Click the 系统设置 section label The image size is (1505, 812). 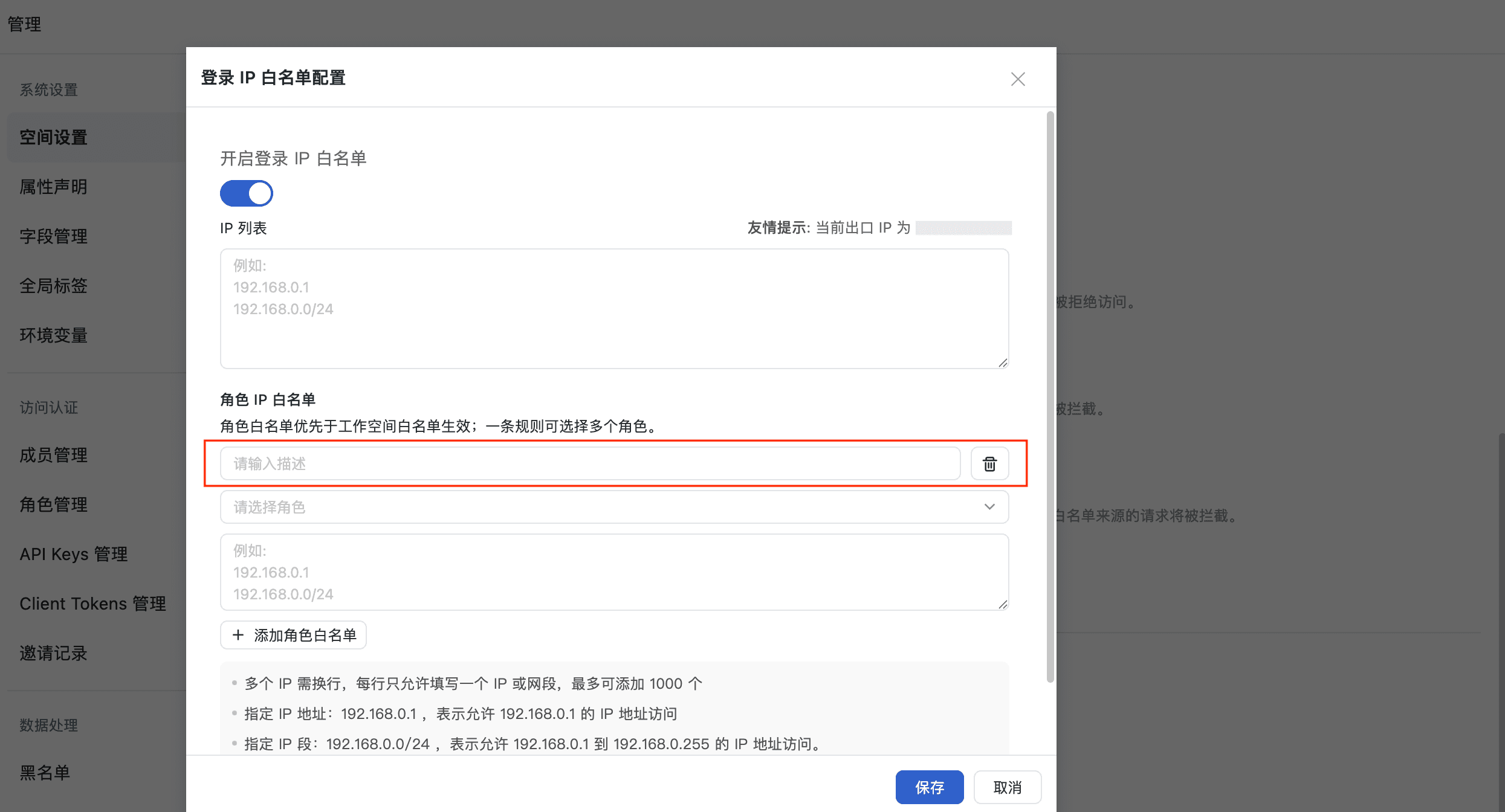coord(49,91)
